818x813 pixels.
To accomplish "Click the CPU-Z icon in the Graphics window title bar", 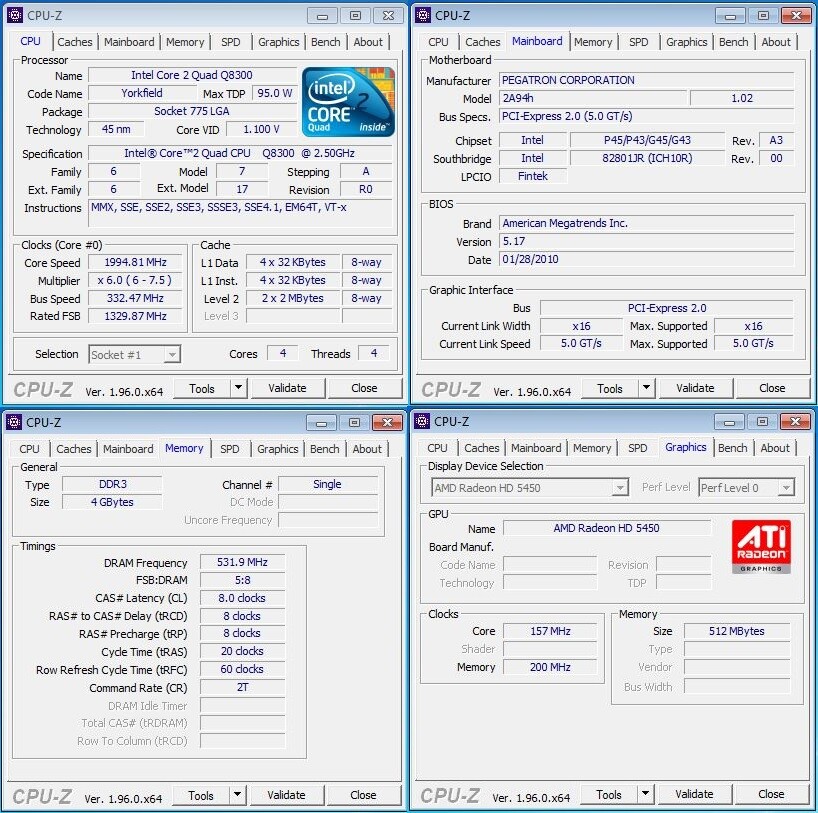I will click(422, 421).
